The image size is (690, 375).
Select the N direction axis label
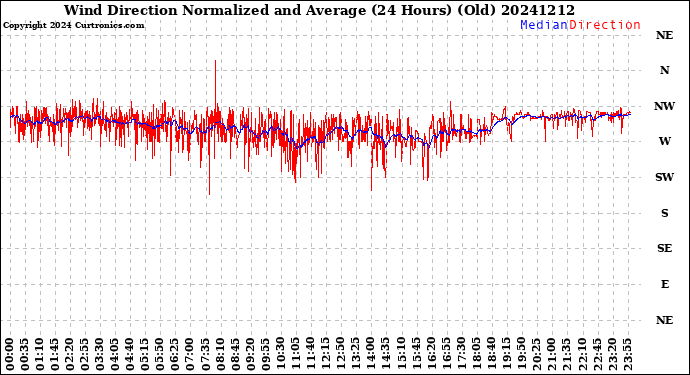(x=664, y=70)
